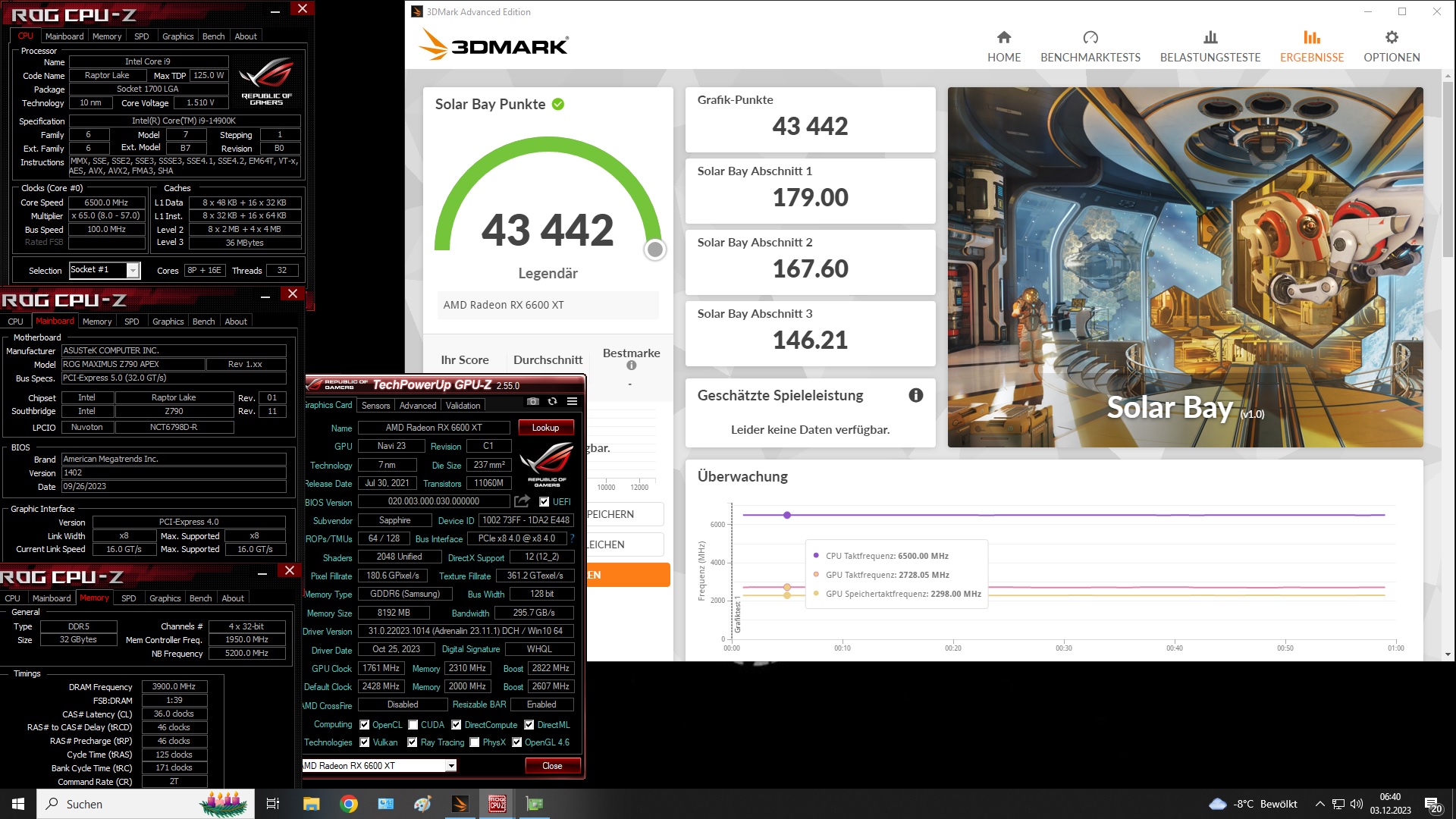Click the weather widget showing -8°C Bewölkt
1456x819 pixels.
pos(1253,804)
